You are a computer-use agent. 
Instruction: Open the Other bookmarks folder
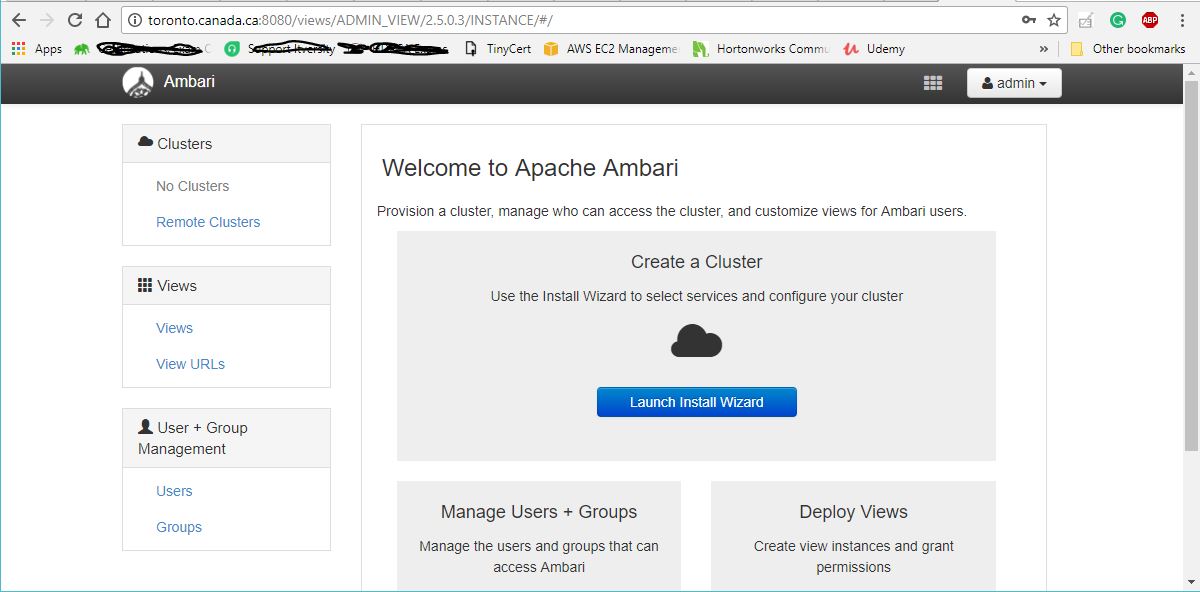(x=1127, y=48)
